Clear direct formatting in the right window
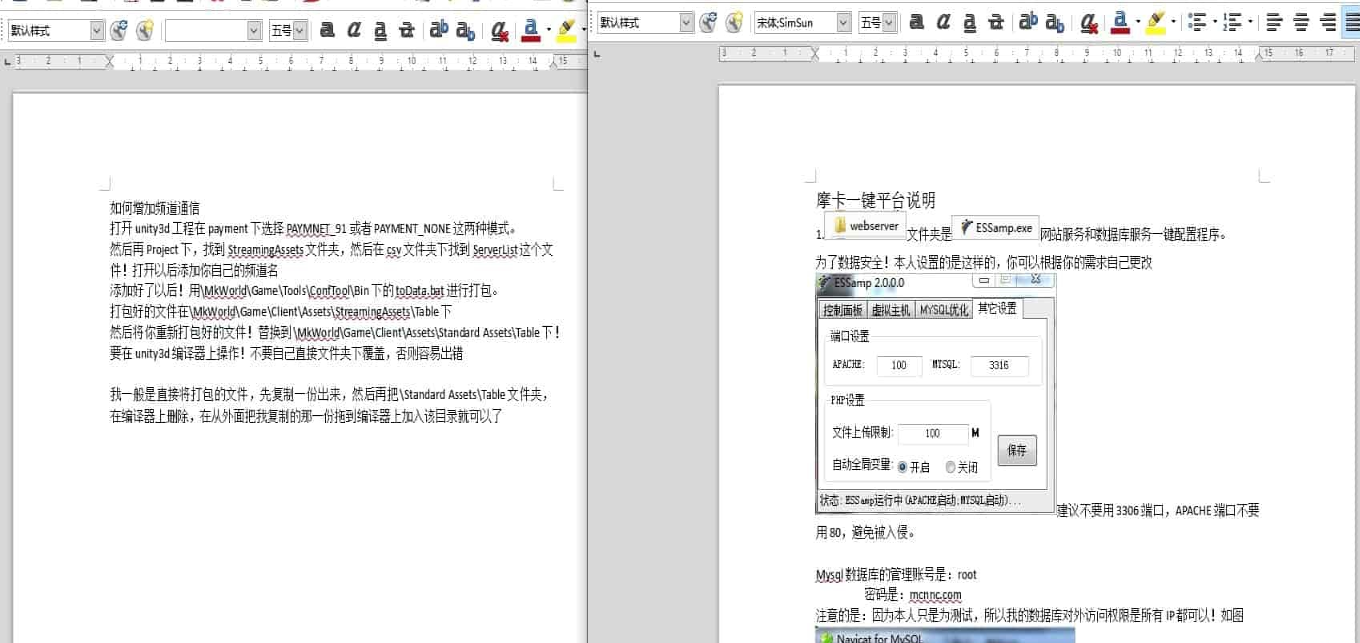Screen dimensions: 1360x643 click(x=1089, y=21)
